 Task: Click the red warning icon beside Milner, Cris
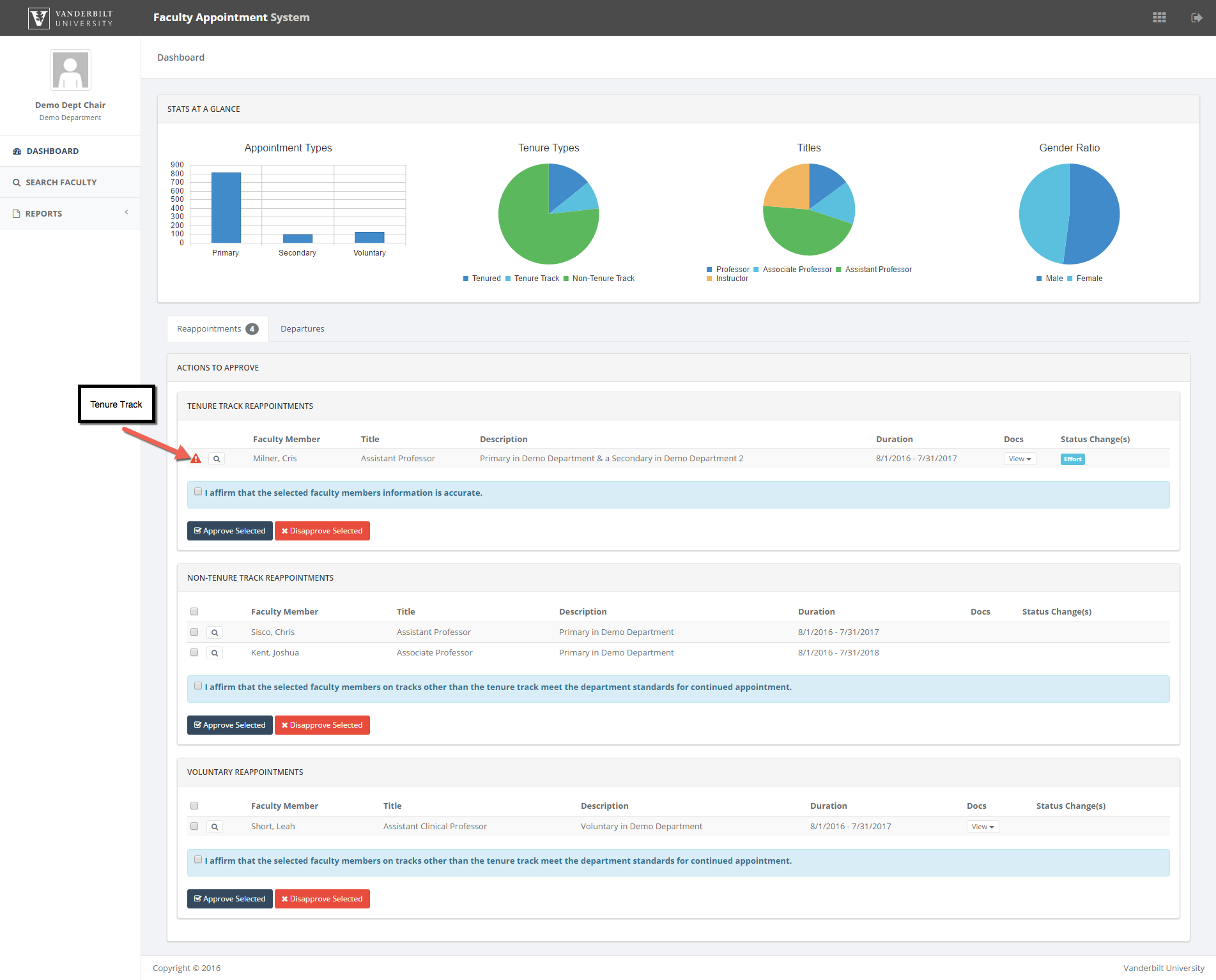196,459
